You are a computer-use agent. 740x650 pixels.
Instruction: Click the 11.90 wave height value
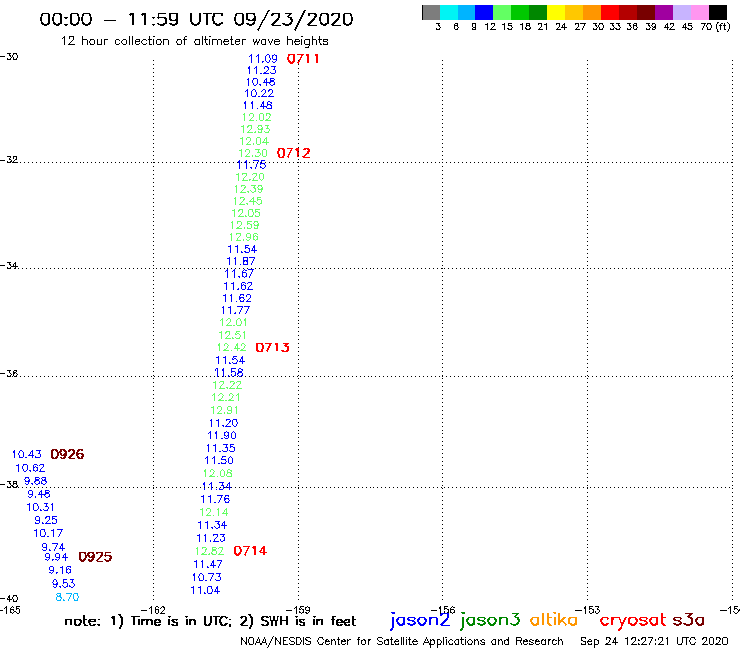click(x=222, y=435)
